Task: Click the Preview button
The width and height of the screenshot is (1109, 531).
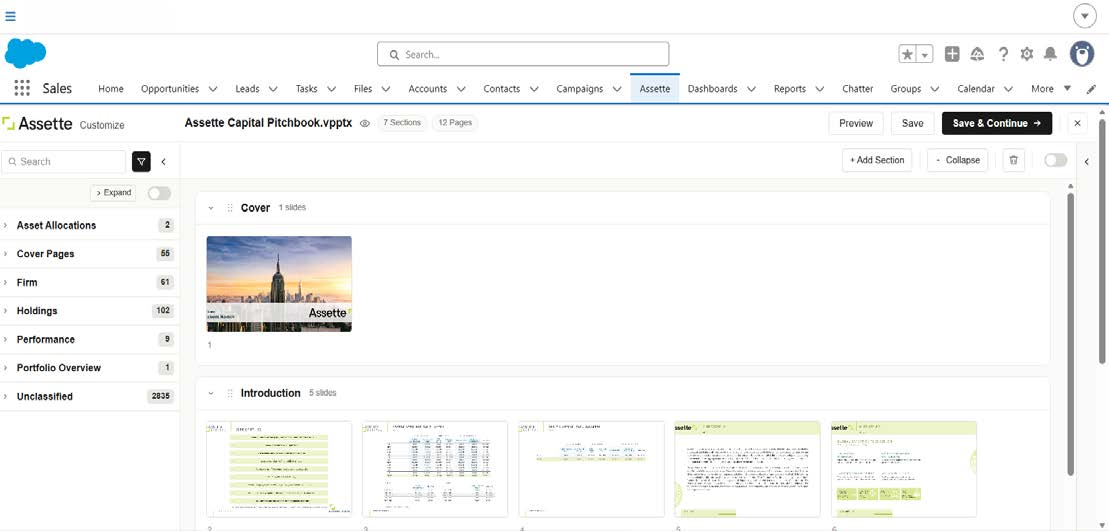Action: 856,123
